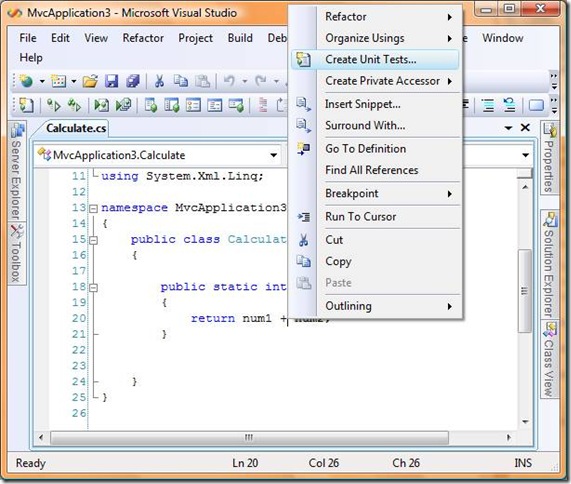Open the File menu
The image size is (571, 484).
click(x=28, y=38)
